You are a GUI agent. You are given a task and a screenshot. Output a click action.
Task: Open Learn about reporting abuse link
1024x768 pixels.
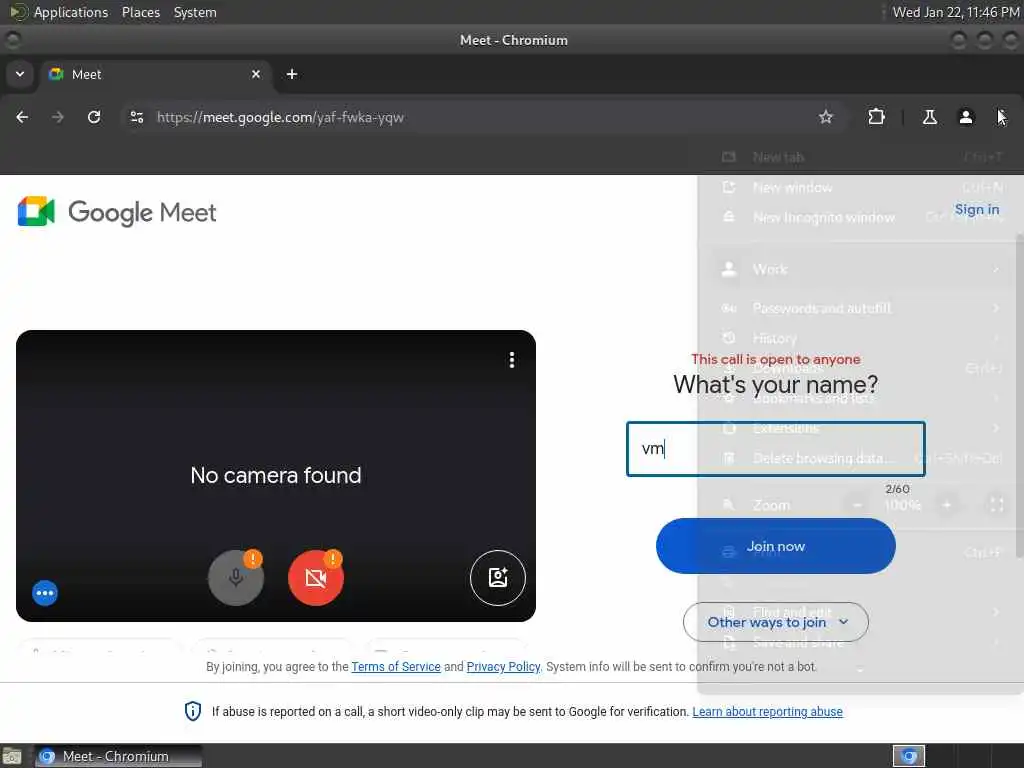[x=767, y=711]
